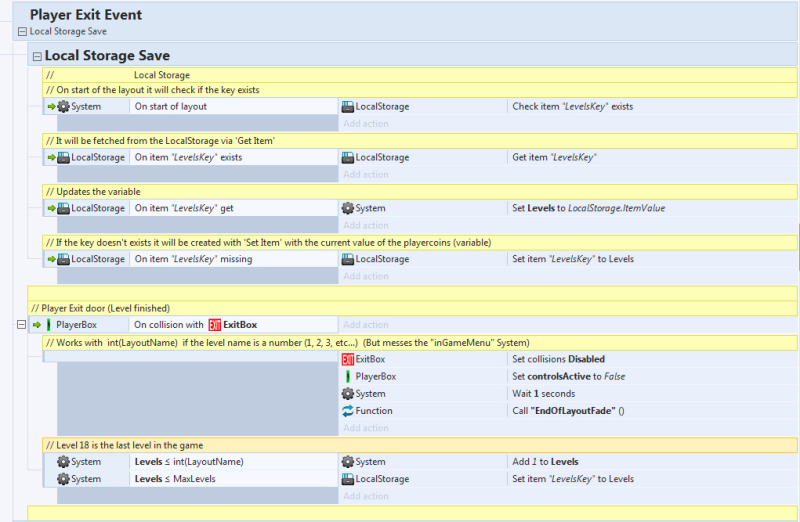
Task: Add action to 'On start of layout' event
Action: pyautogui.click(x=366, y=123)
